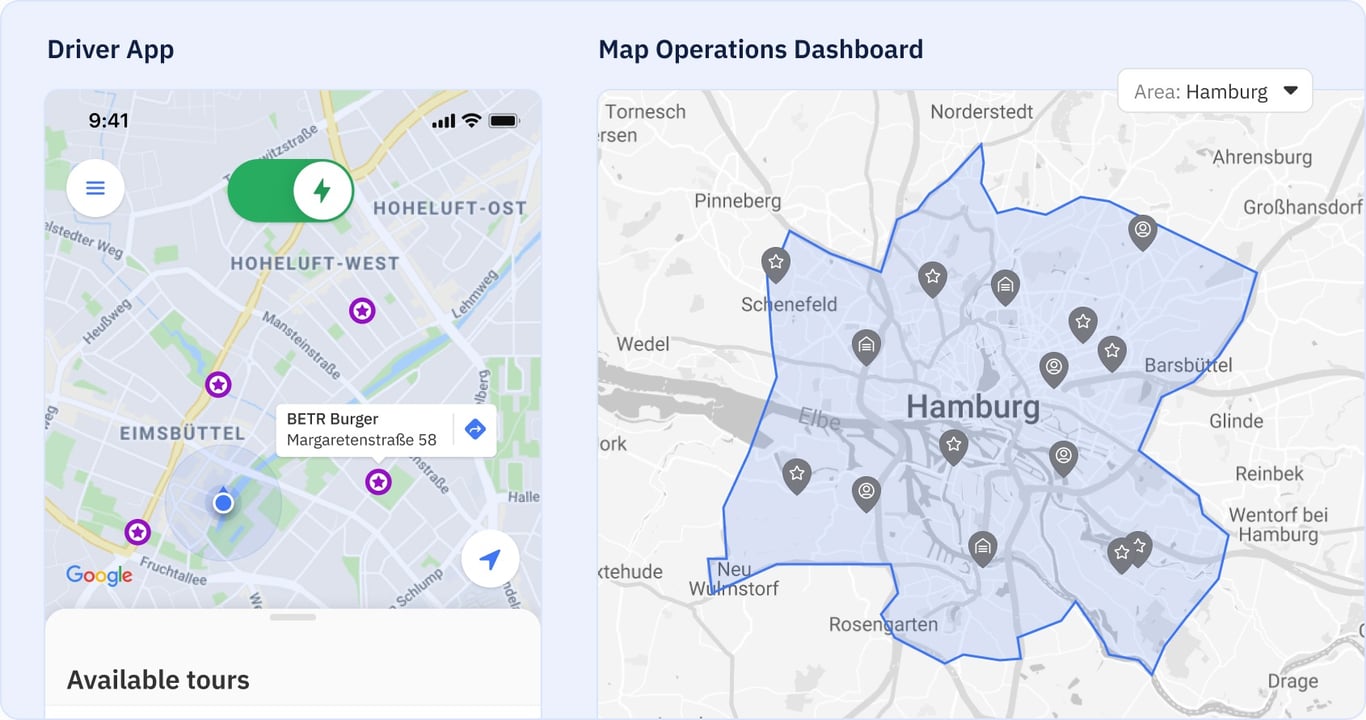Tap the blue current-location dot

(x=223, y=502)
